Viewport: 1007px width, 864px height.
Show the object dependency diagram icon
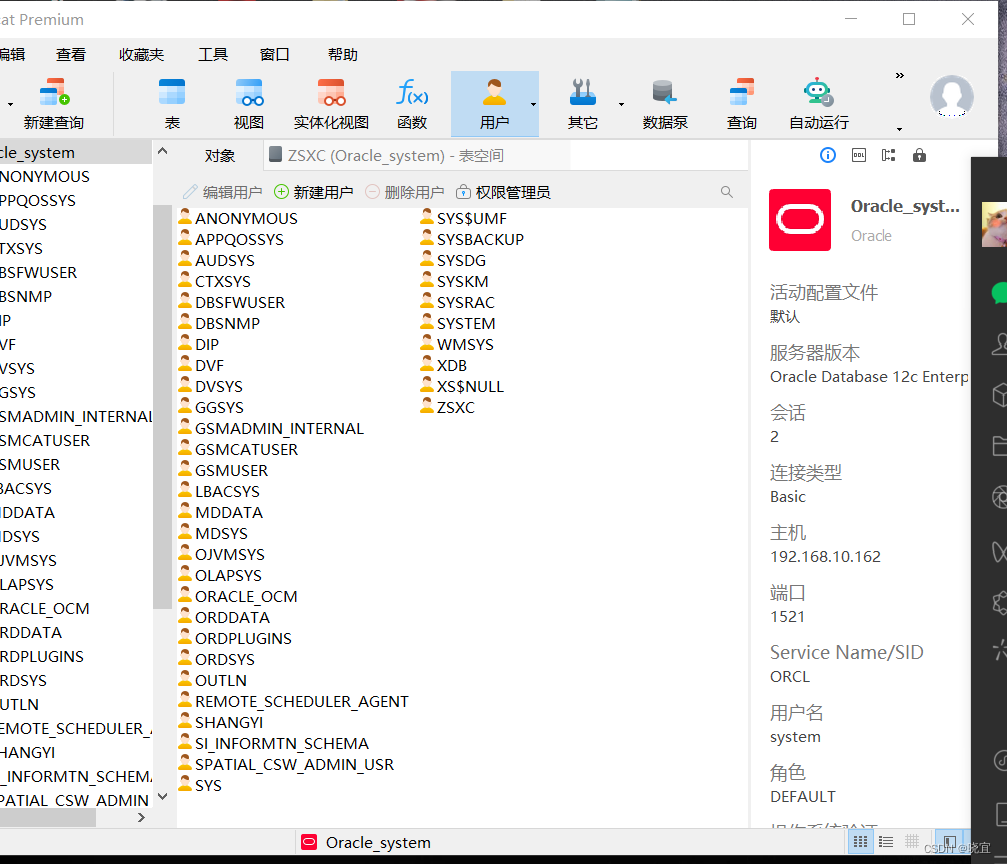point(889,155)
